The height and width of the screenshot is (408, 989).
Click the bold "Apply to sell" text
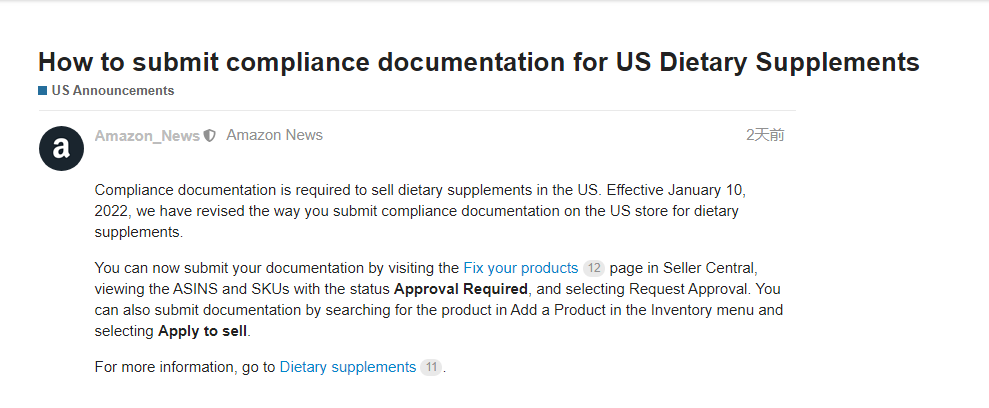(202, 330)
